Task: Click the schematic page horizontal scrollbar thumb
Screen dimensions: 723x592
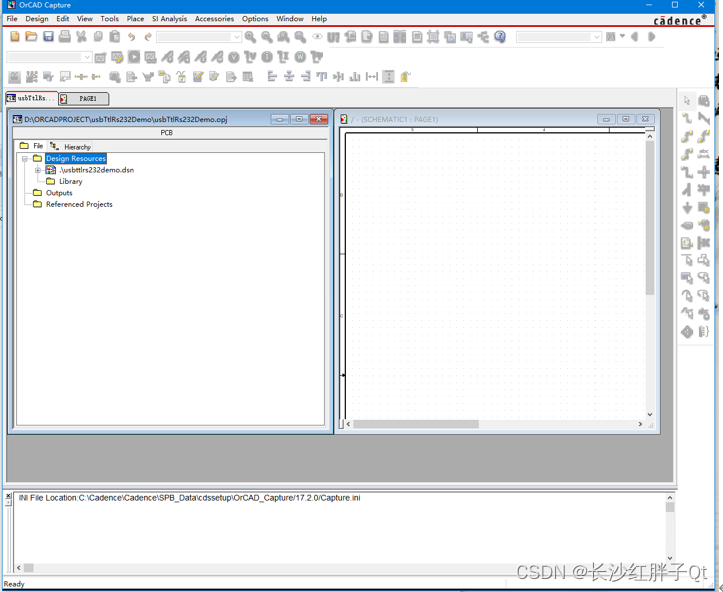Action: (x=416, y=424)
